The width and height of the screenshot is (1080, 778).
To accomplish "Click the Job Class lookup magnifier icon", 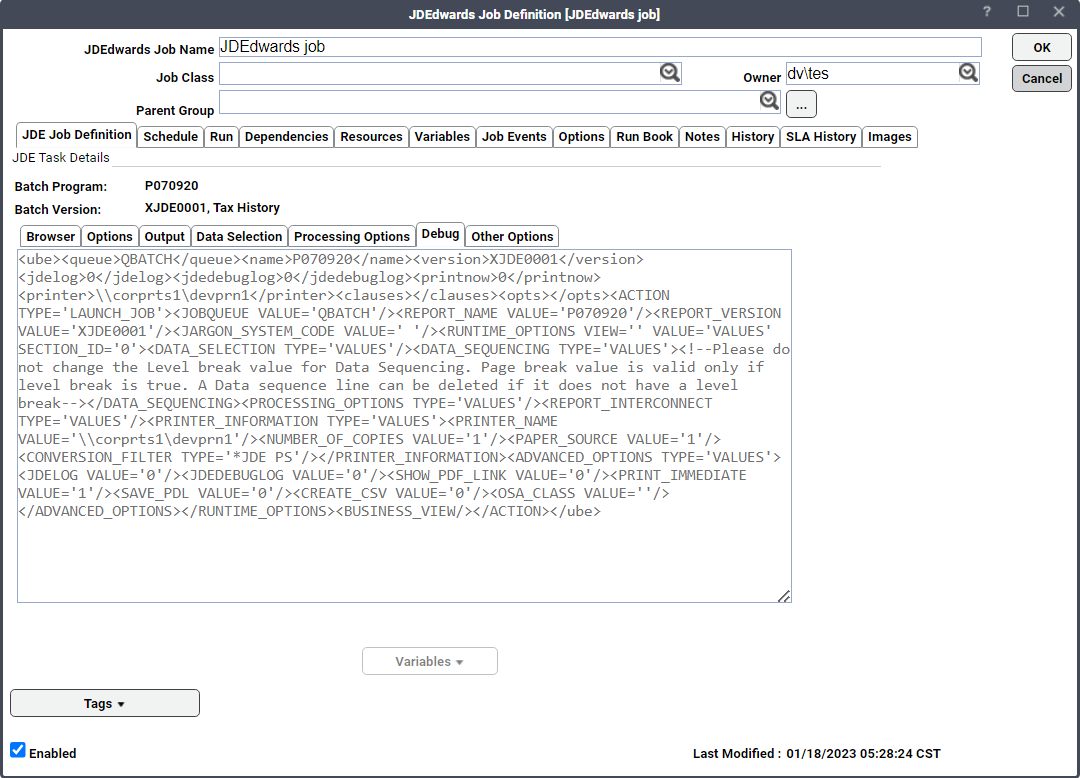I will coord(669,72).
